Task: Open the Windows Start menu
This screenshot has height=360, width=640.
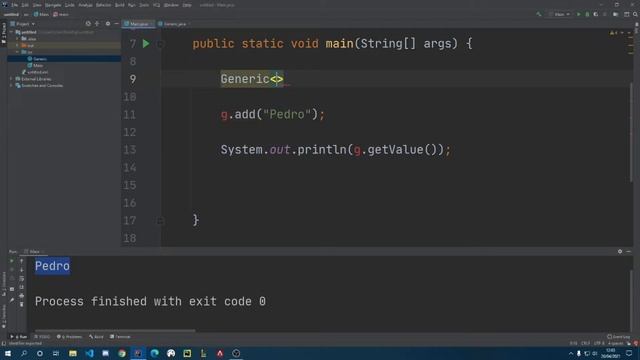Action: (x=8, y=353)
